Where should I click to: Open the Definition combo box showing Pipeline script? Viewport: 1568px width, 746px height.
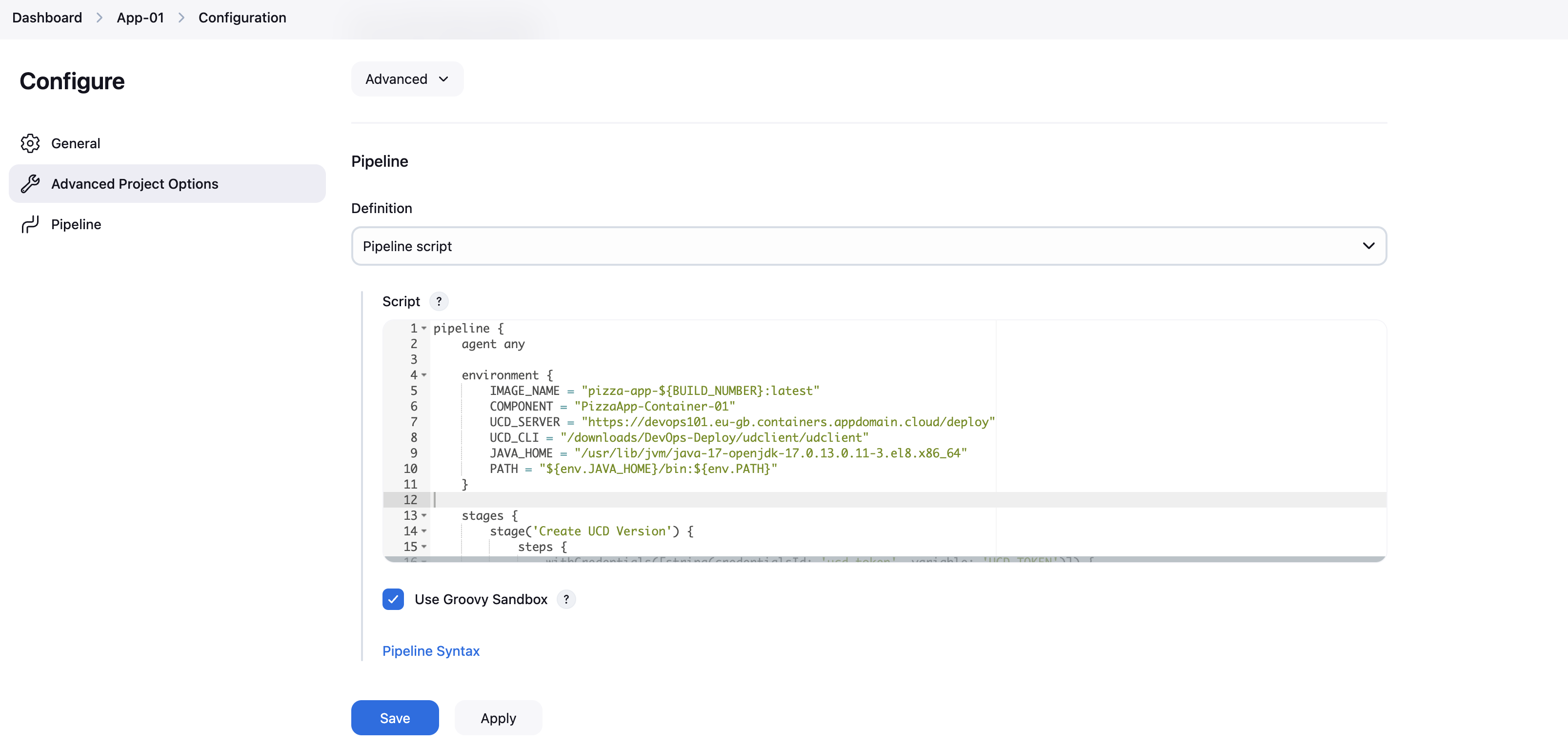868,246
